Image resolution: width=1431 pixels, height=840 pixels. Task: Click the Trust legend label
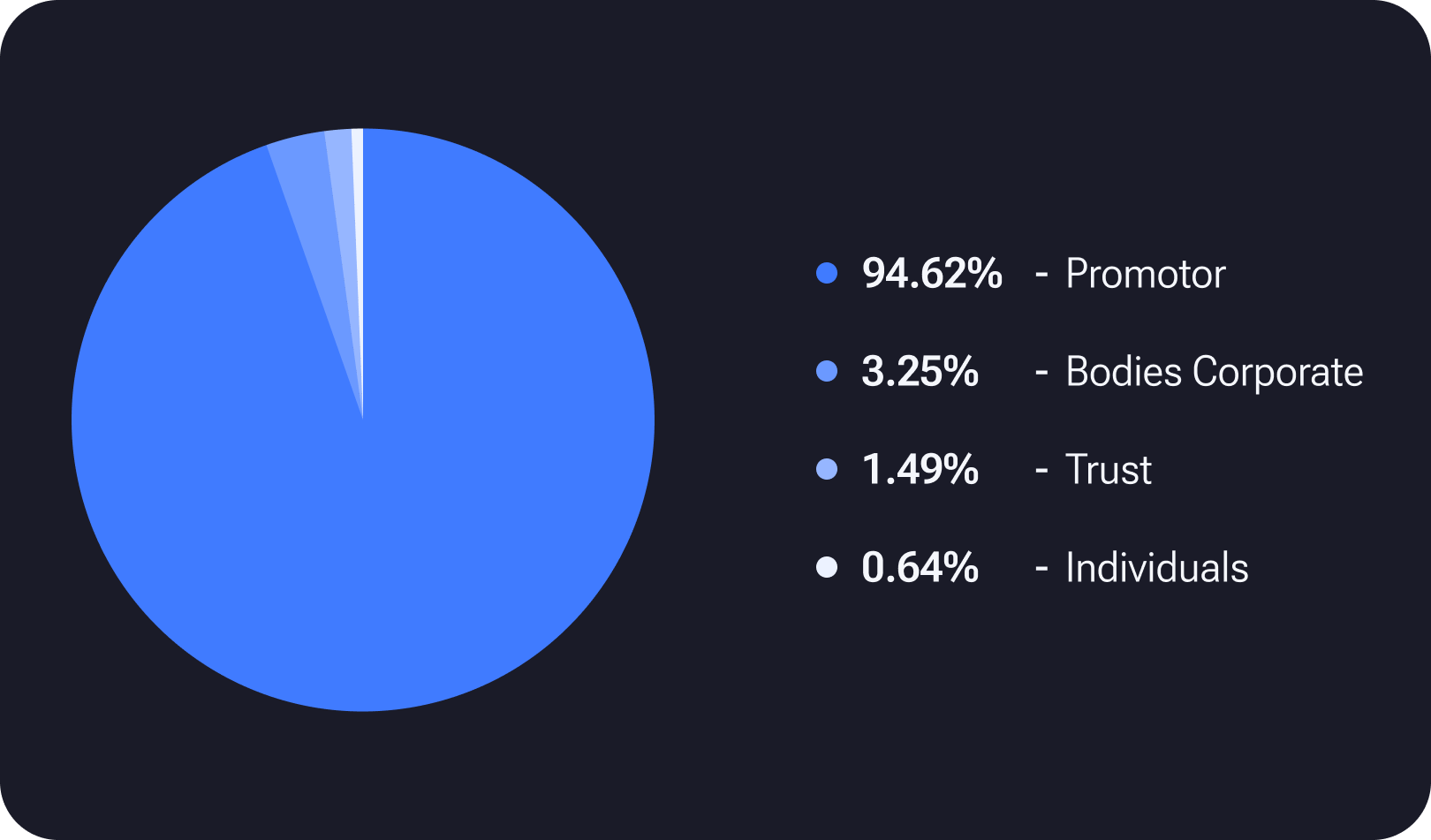click(1108, 470)
